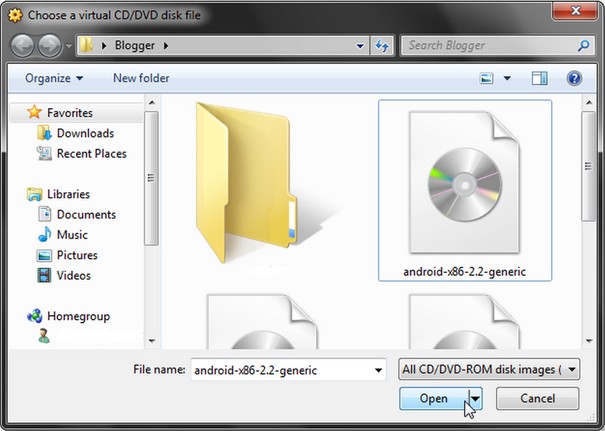Expand the Open button split arrow
605x431 pixels.
pyautogui.click(x=476, y=399)
